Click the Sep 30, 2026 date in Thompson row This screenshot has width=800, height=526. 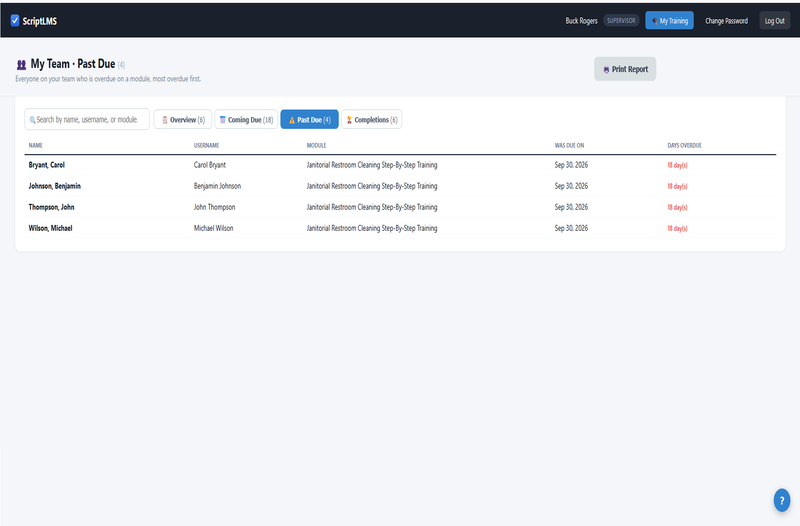pos(571,207)
